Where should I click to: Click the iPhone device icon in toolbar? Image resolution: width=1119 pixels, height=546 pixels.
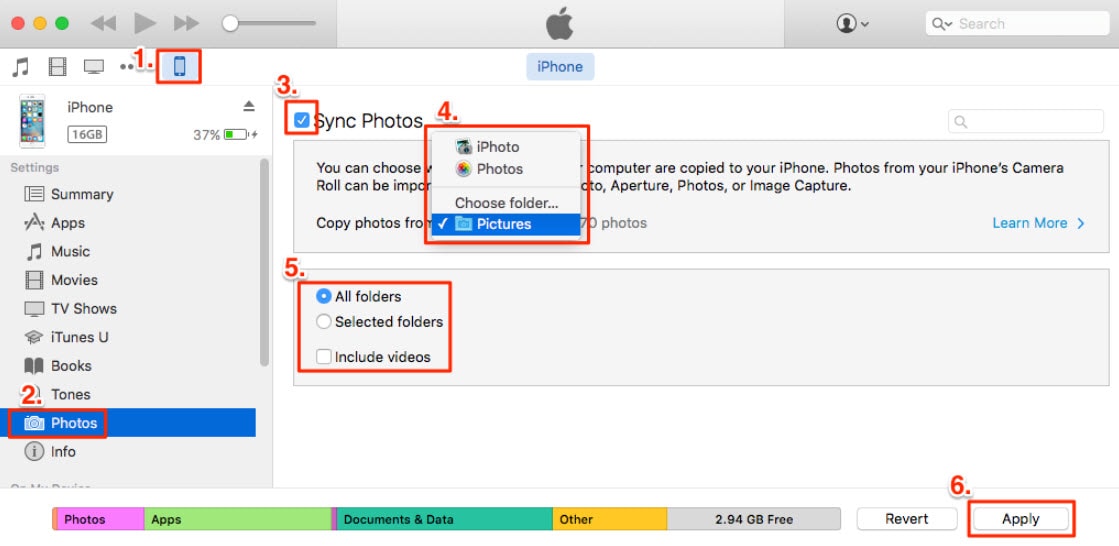(x=180, y=67)
